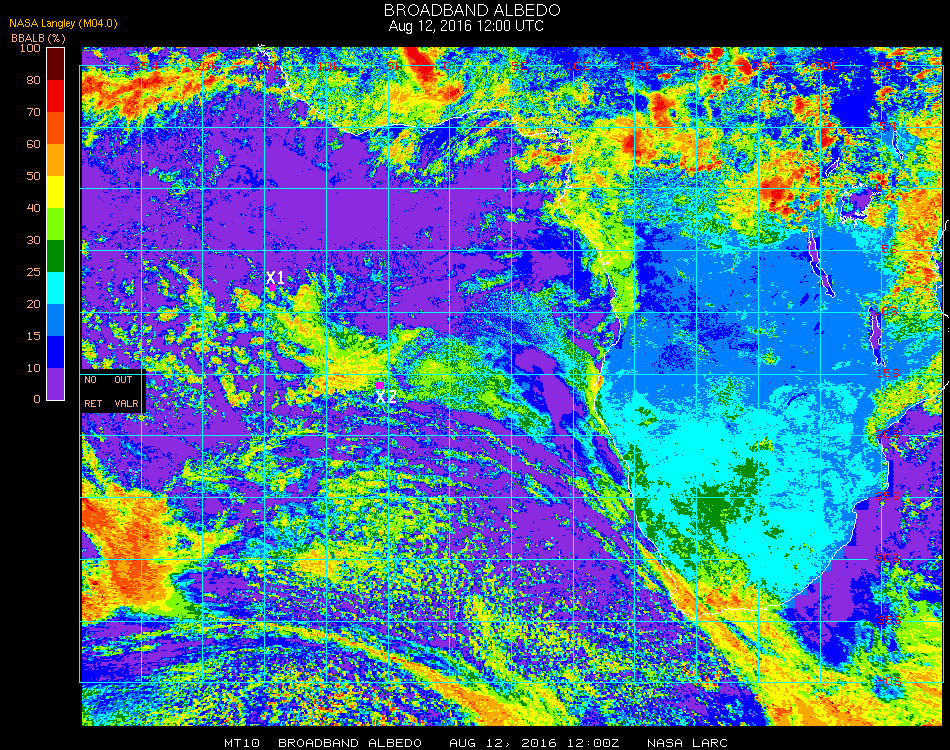
Task: Click the colorbar '25' tick label
Action: pos(33,272)
